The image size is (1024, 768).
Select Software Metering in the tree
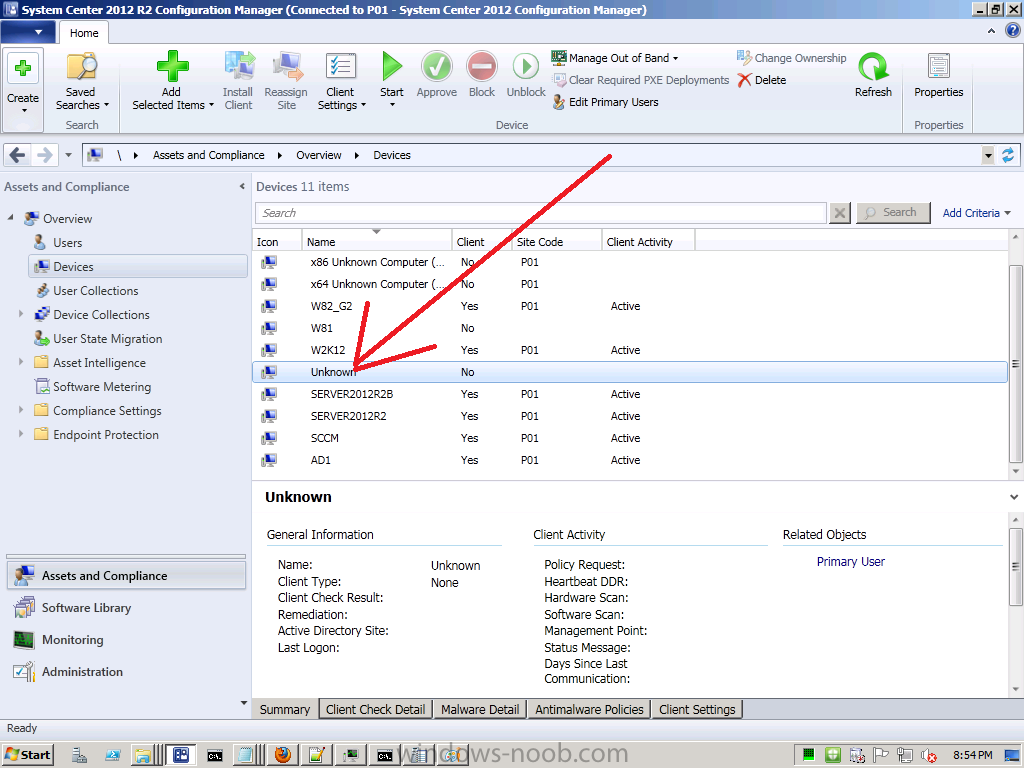pyautogui.click(x=102, y=387)
